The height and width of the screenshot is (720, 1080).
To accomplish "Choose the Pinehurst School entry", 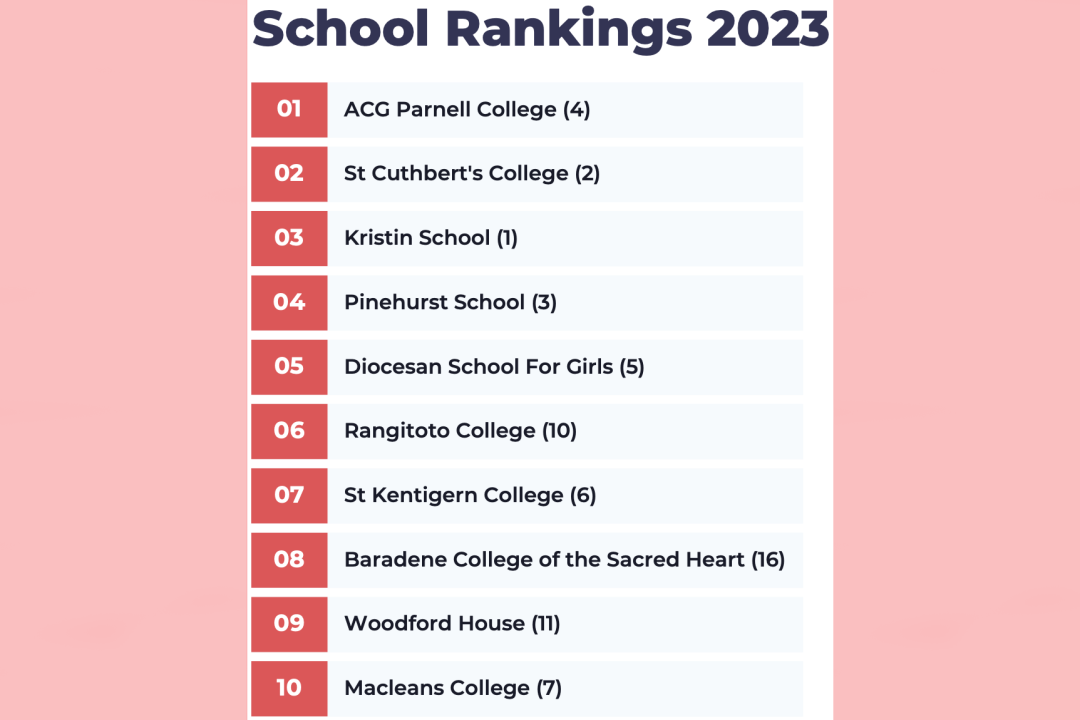I will [450, 302].
